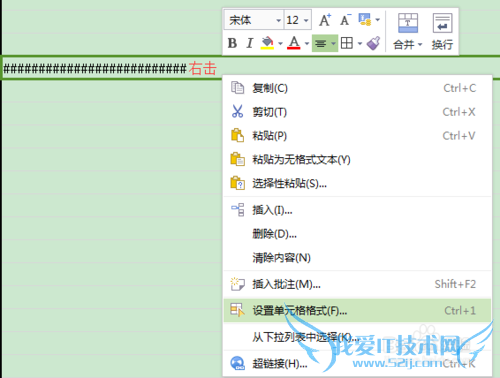Expand the number format dropdown arrow

coord(378,20)
